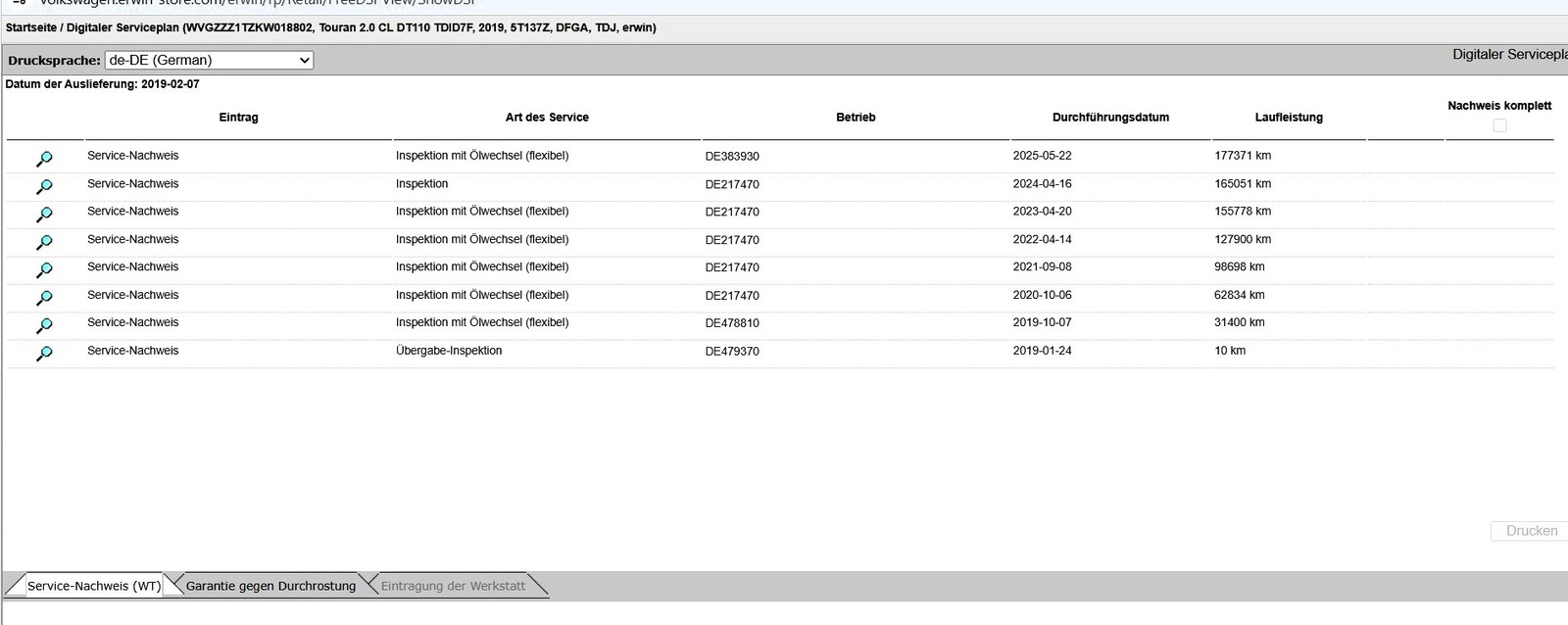Image resolution: width=1568 pixels, height=625 pixels.
Task: Open the Eintragung der Werkstatt tab
Action: click(x=453, y=586)
